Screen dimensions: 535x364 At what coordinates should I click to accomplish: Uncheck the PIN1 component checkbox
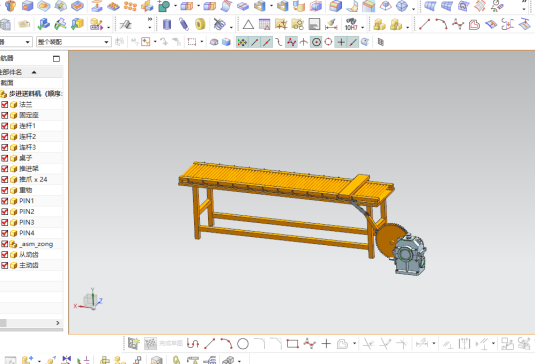click(x=4, y=201)
